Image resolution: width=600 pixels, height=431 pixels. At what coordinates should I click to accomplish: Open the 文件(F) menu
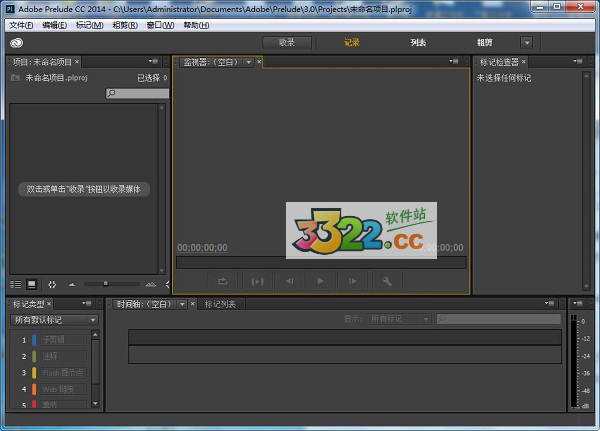21,25
